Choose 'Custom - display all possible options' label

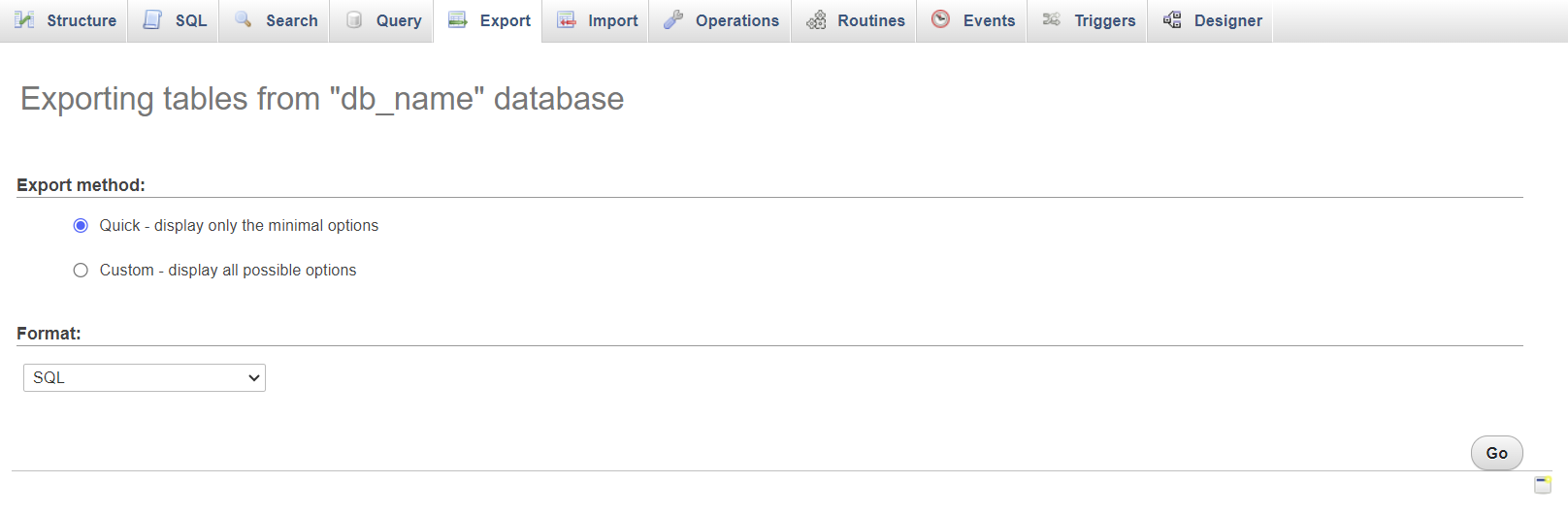tap(228, 271)
